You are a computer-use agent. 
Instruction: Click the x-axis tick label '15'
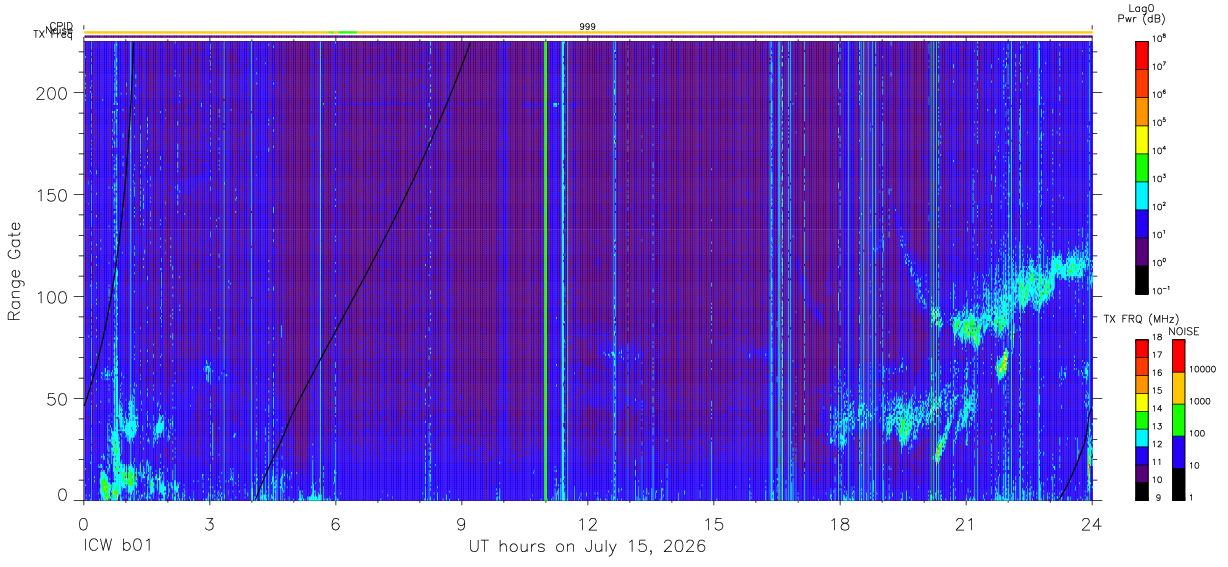714,523
